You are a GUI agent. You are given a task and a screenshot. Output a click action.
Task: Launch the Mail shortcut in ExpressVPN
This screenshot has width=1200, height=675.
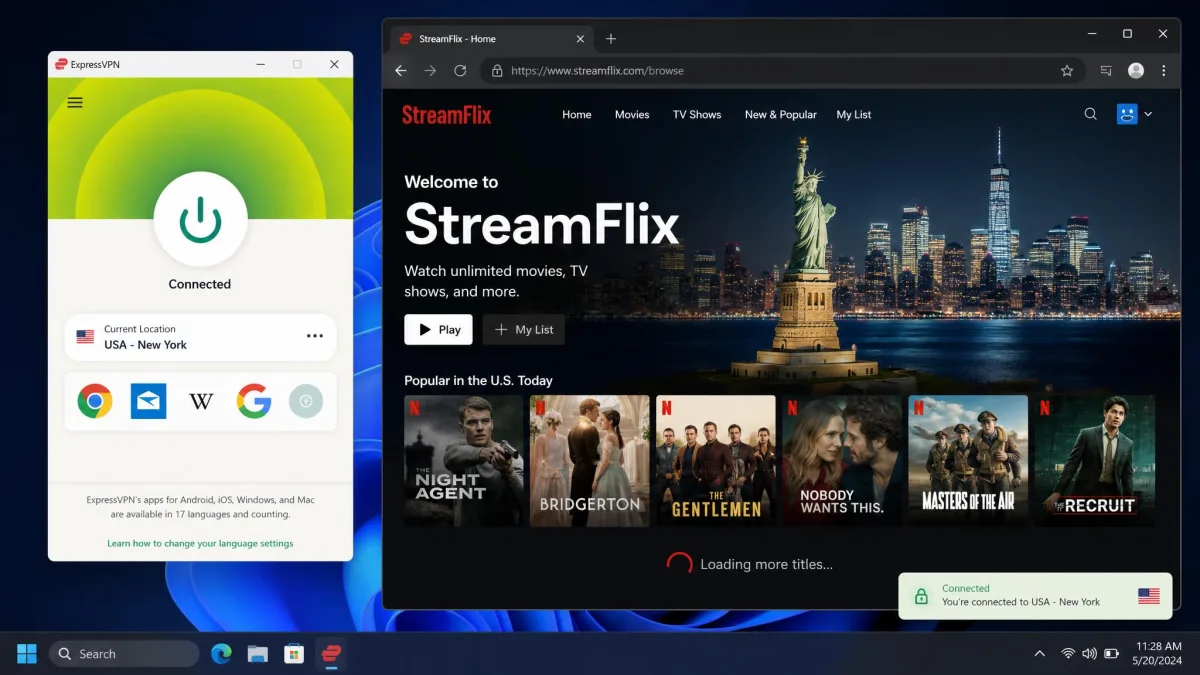[148, 401]
